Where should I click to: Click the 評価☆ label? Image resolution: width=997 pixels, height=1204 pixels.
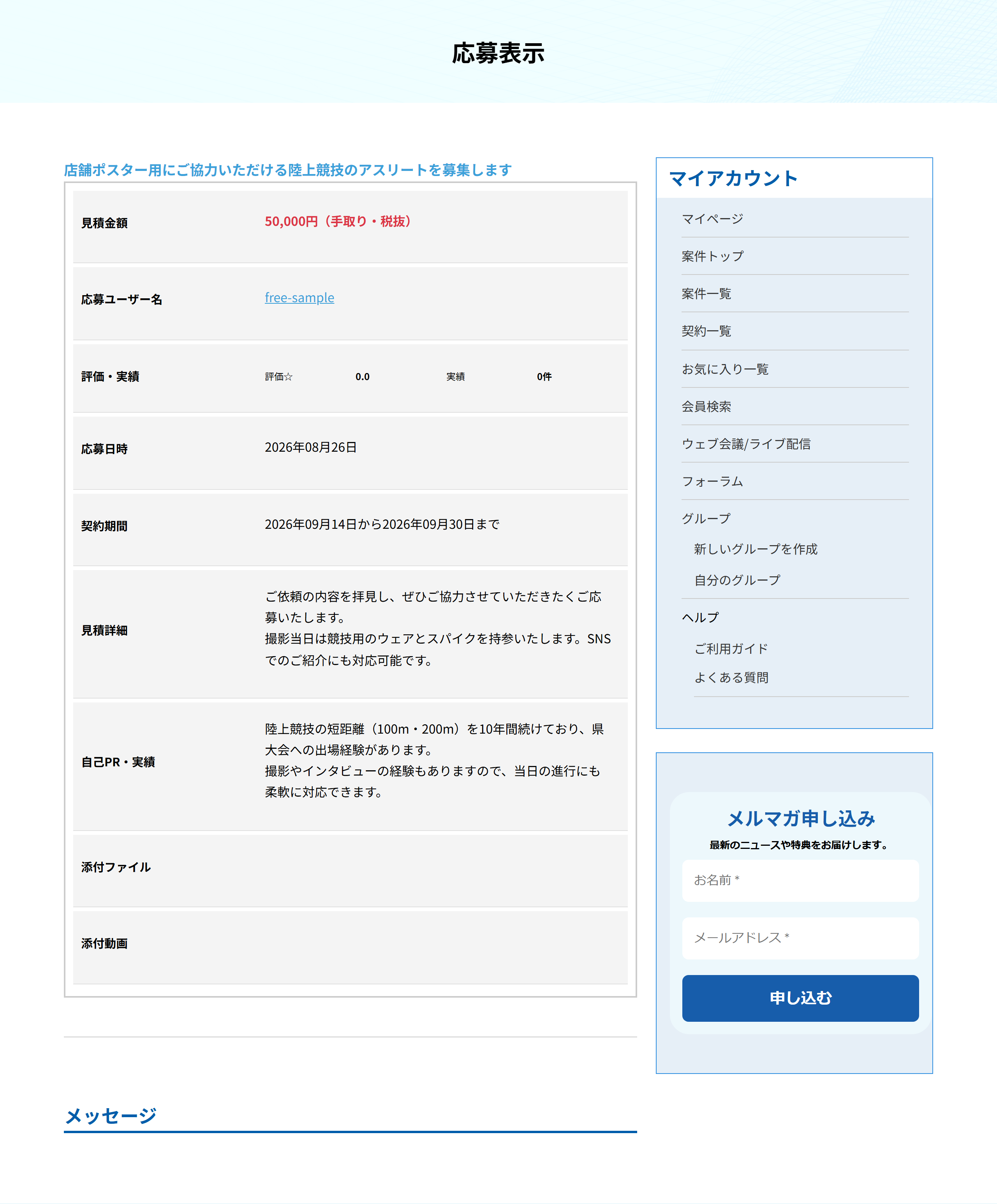point(278,377)
